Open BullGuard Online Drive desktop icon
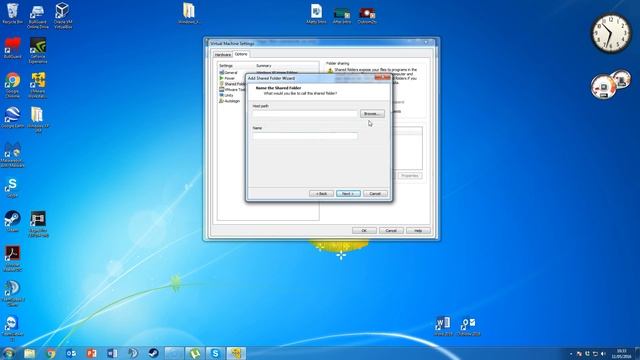This screenshot has height=360, width=640. (x=38, y=16)
